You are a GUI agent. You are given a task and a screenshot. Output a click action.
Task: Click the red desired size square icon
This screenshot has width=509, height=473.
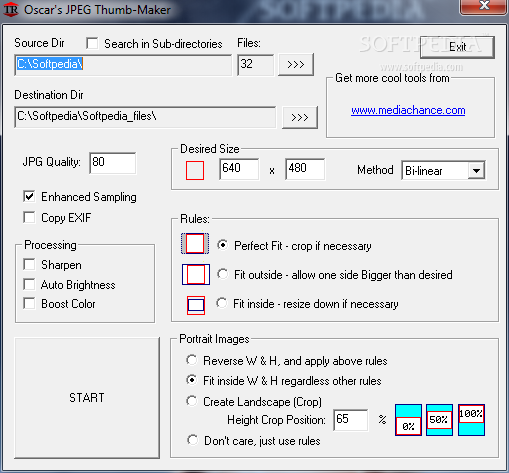(x=195, y=170)
